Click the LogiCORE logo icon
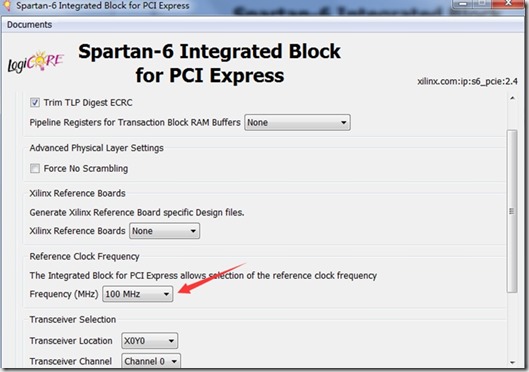The image size is (529, 372). (35, 62)
